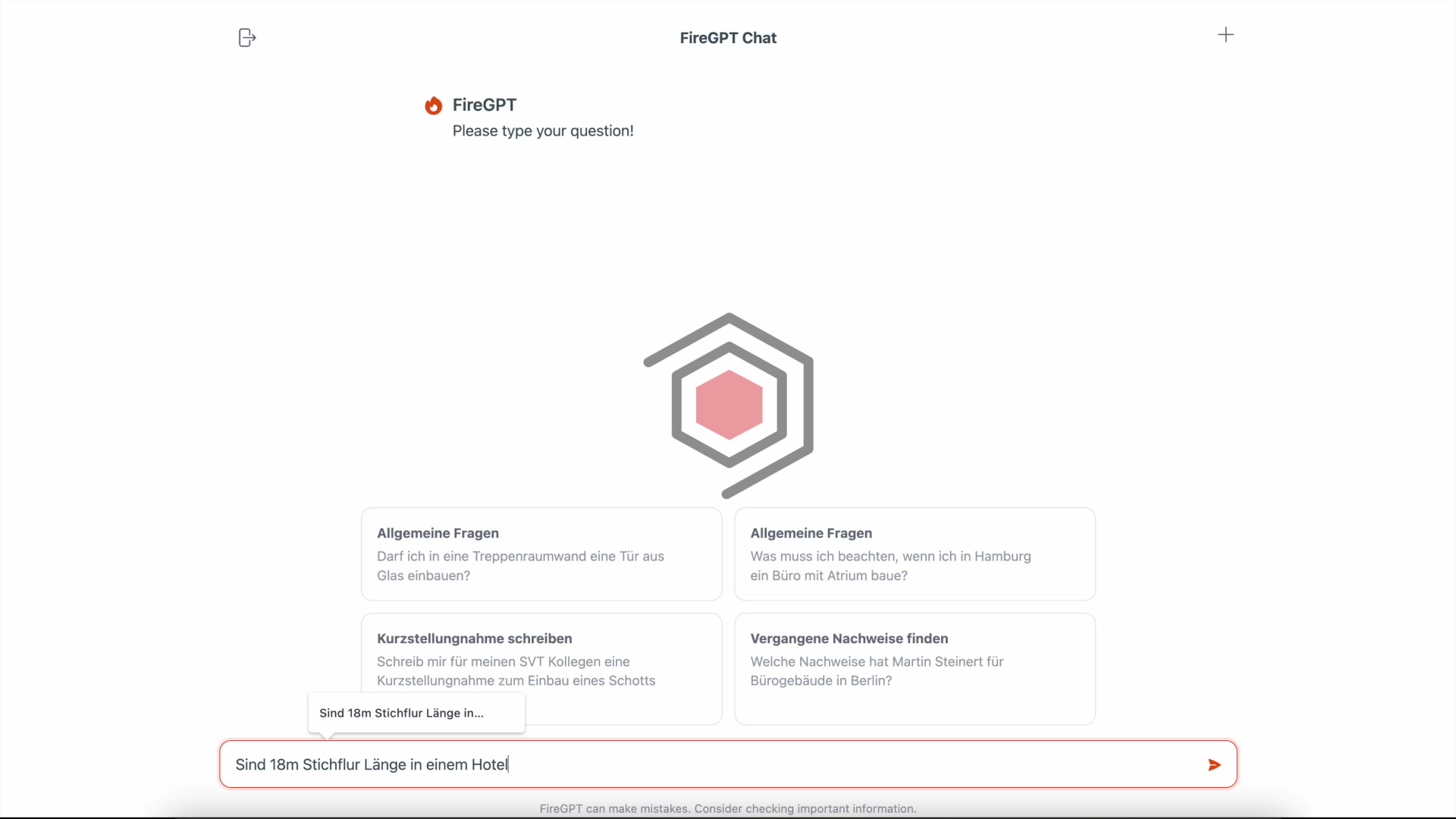Accept the Stichflur autocomplete suggestion
This screenshot has height=819, width=1456.
tap(416, 713)
